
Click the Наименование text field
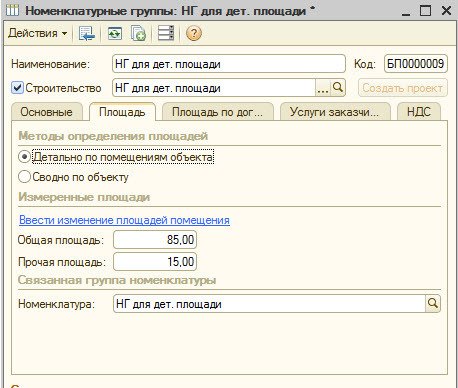(229, 64)
